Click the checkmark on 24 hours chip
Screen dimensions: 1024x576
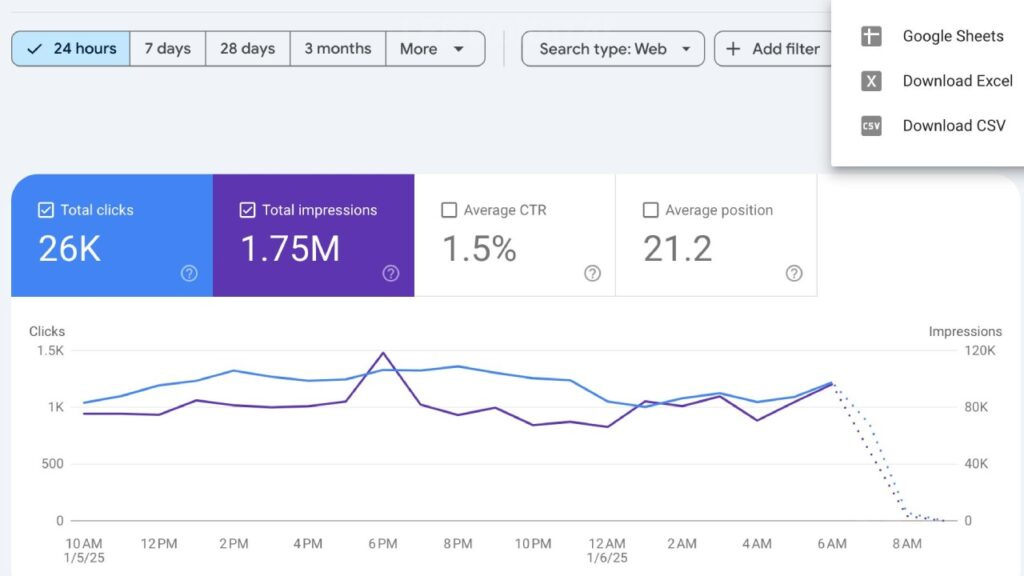click(35, 49)
